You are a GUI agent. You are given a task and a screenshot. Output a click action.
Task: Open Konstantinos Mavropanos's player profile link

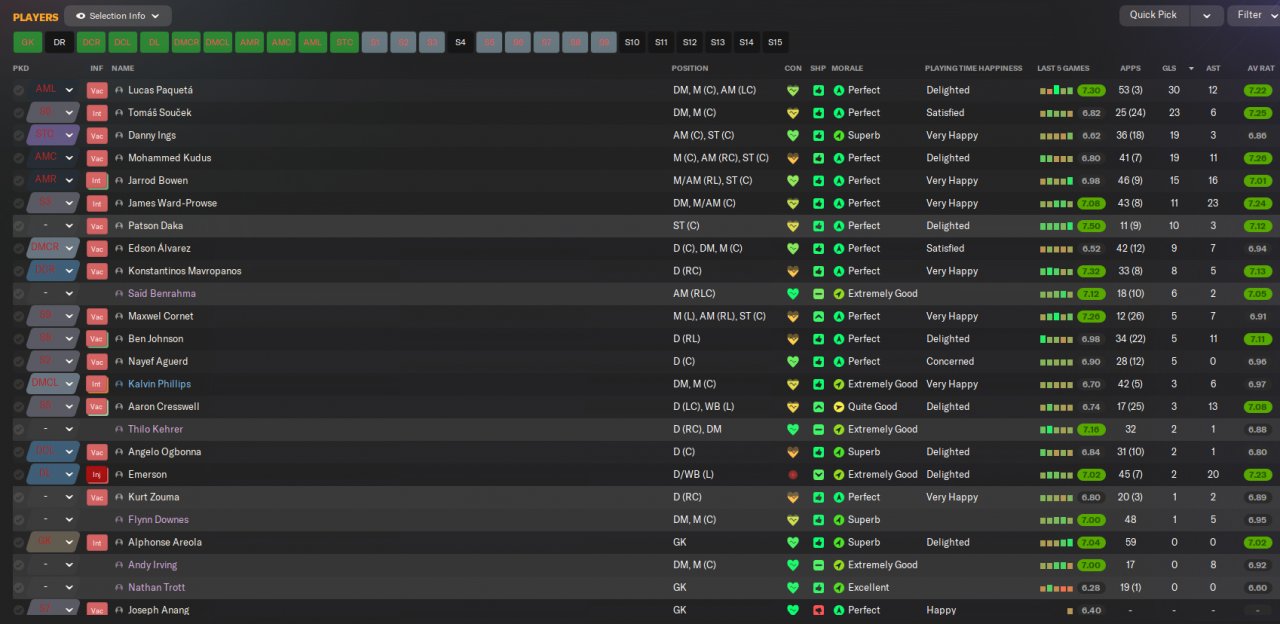[x=184, y=271]
